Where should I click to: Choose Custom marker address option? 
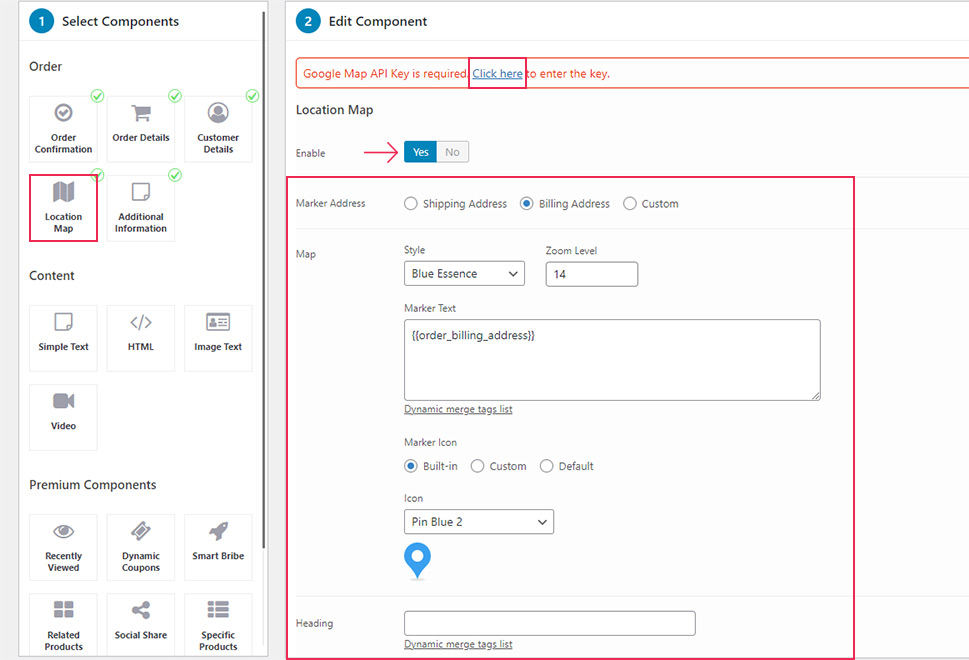click(630, 204)
